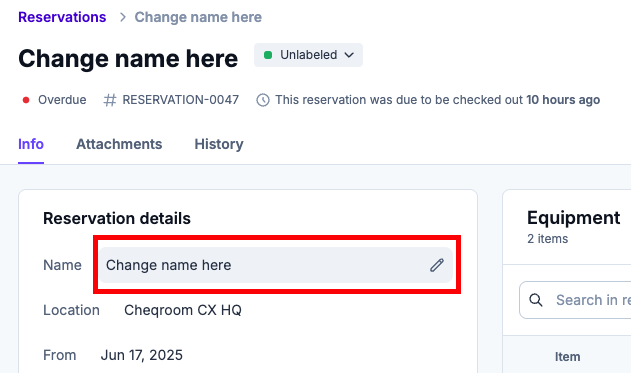Select the Info tab
The width and height of the screenshot is (631, 373).
[x=31, y=144]
